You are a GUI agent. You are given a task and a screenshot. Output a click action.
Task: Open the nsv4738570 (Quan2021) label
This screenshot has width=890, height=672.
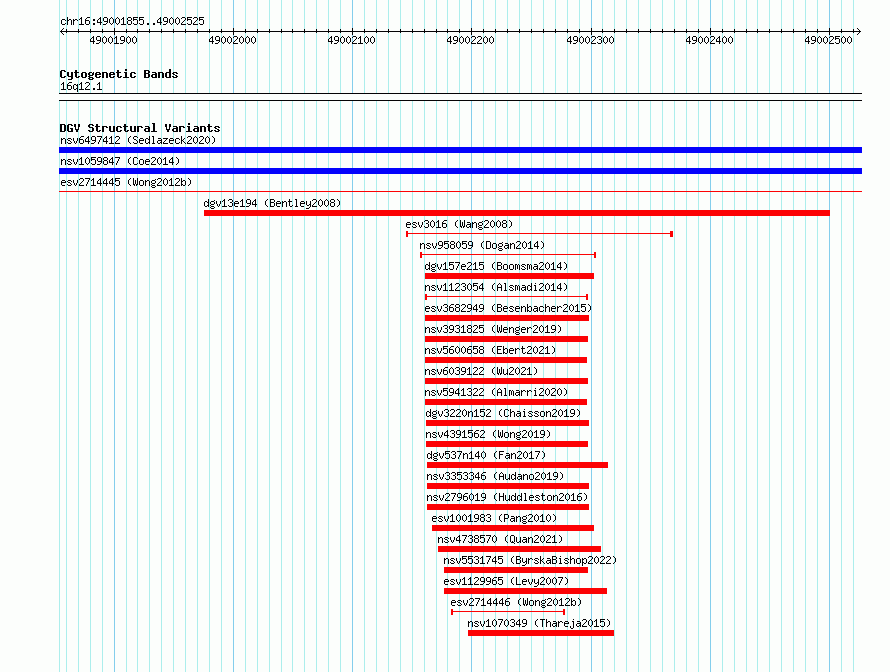point(500,539)
